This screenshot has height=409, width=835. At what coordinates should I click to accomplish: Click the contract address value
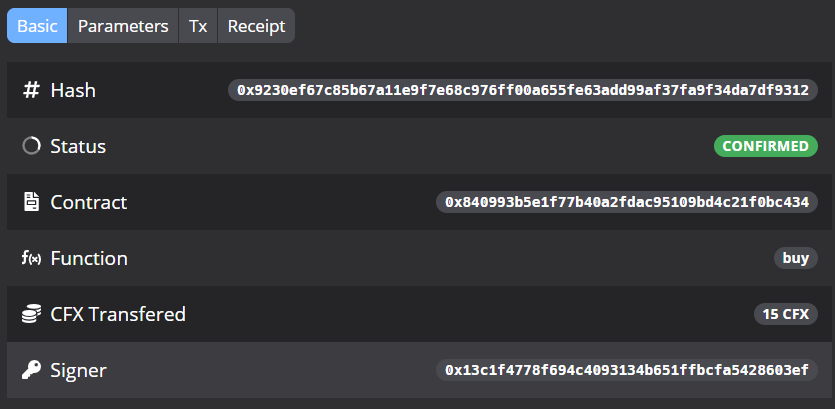[x=627, y=202]
